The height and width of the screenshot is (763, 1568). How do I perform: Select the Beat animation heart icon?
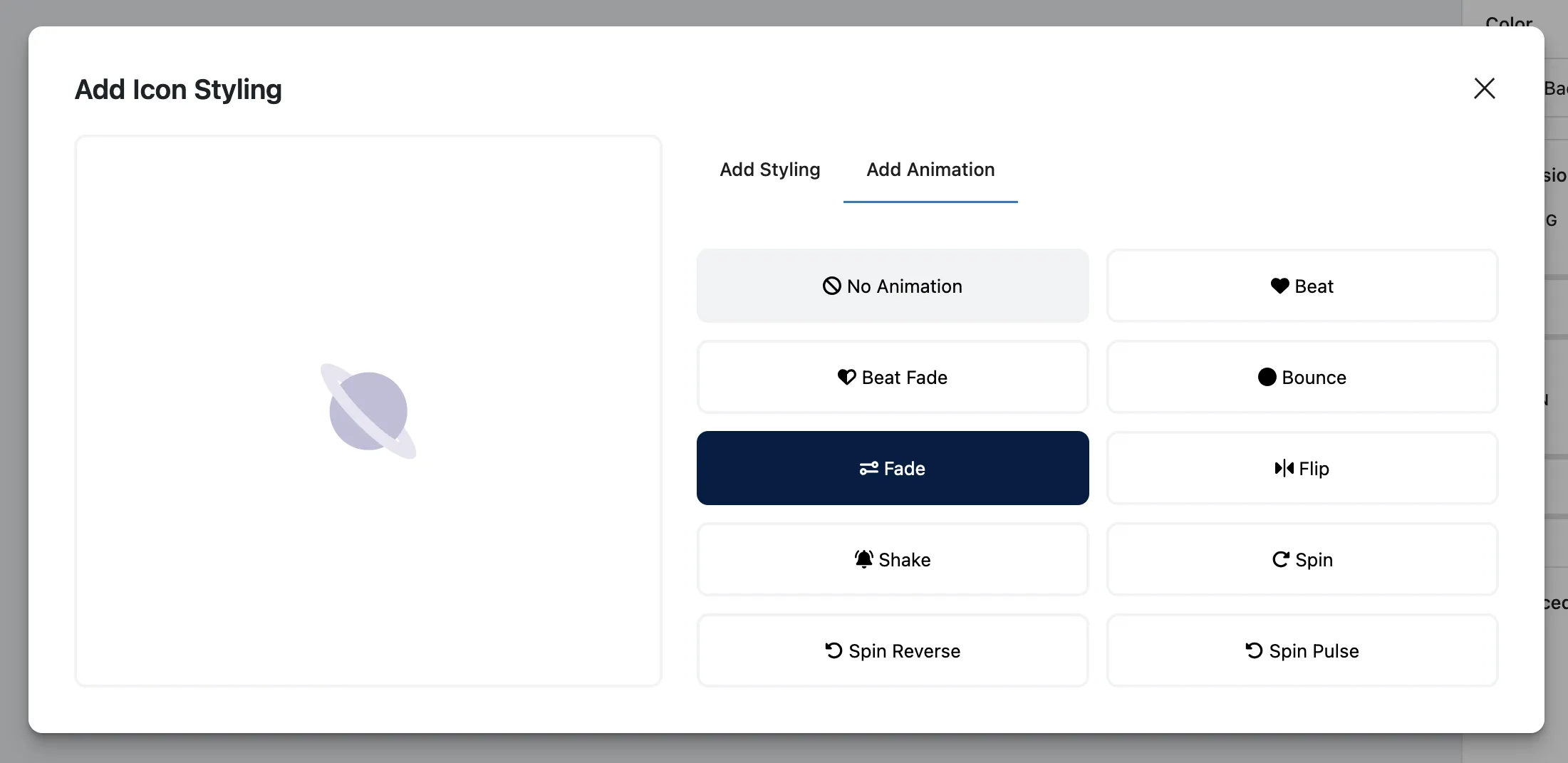[x=1280, y=286]
